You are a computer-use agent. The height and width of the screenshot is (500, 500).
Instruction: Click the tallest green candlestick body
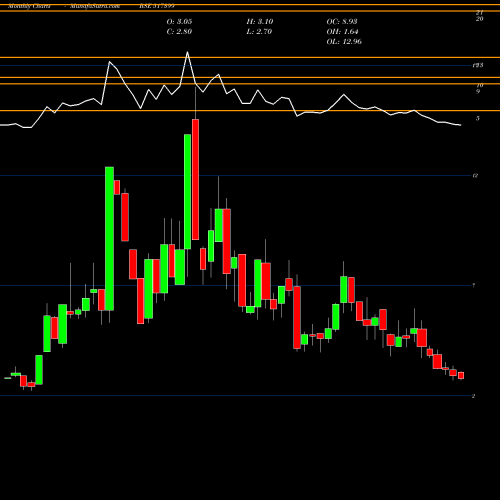click(x=109, y=239)
